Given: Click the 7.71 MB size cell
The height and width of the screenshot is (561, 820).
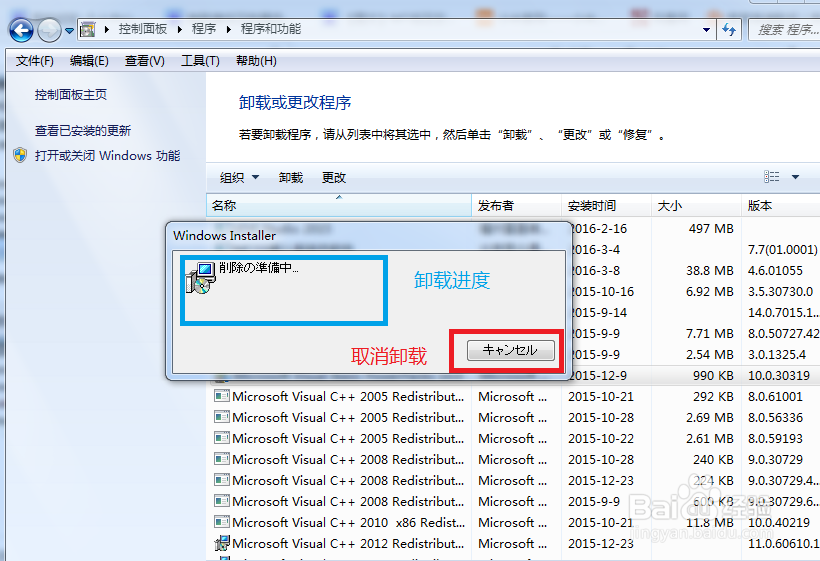Looking at the screenshot, I should 710,334.
